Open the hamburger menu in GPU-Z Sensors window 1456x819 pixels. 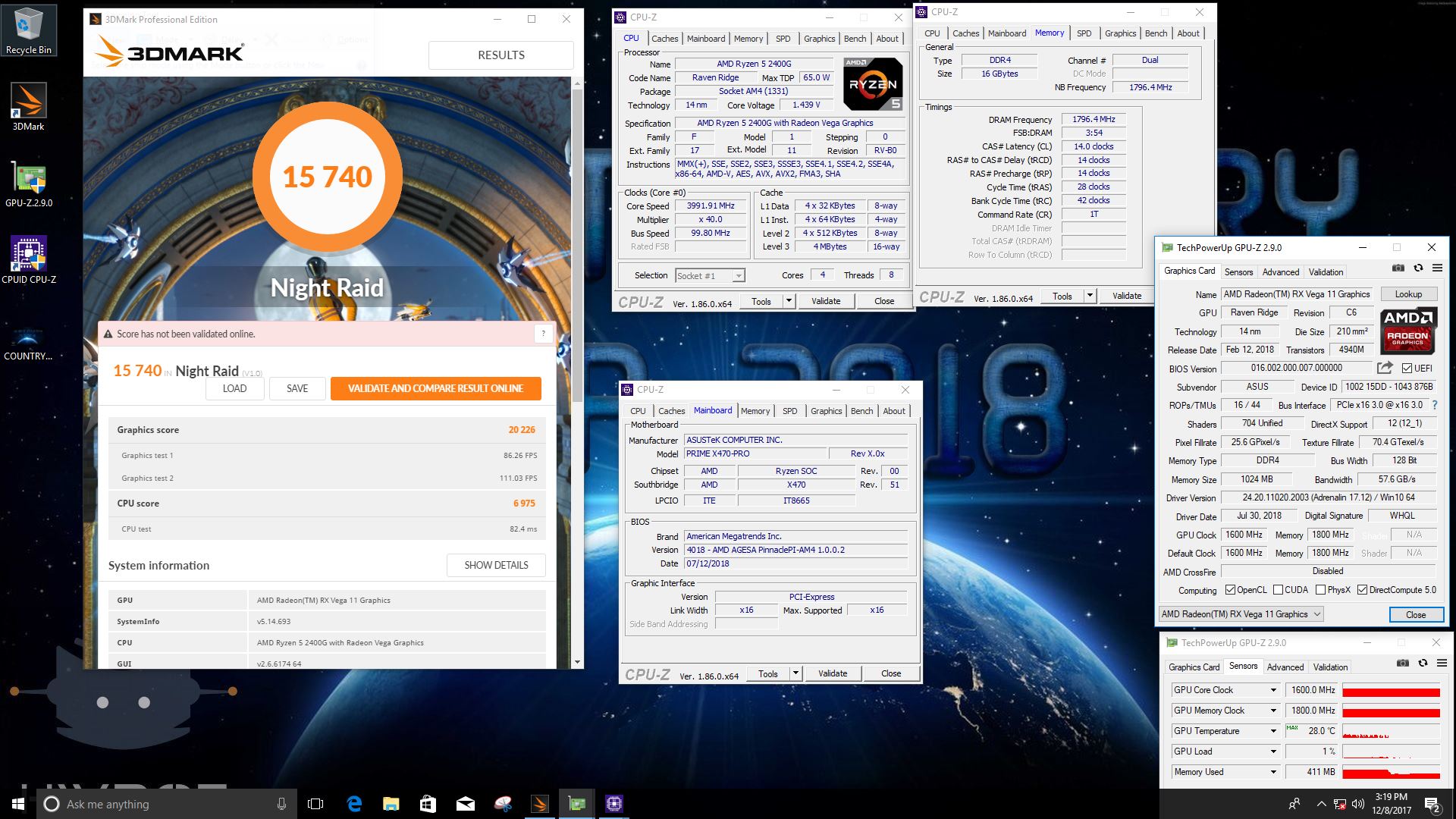click(1442, 663)
